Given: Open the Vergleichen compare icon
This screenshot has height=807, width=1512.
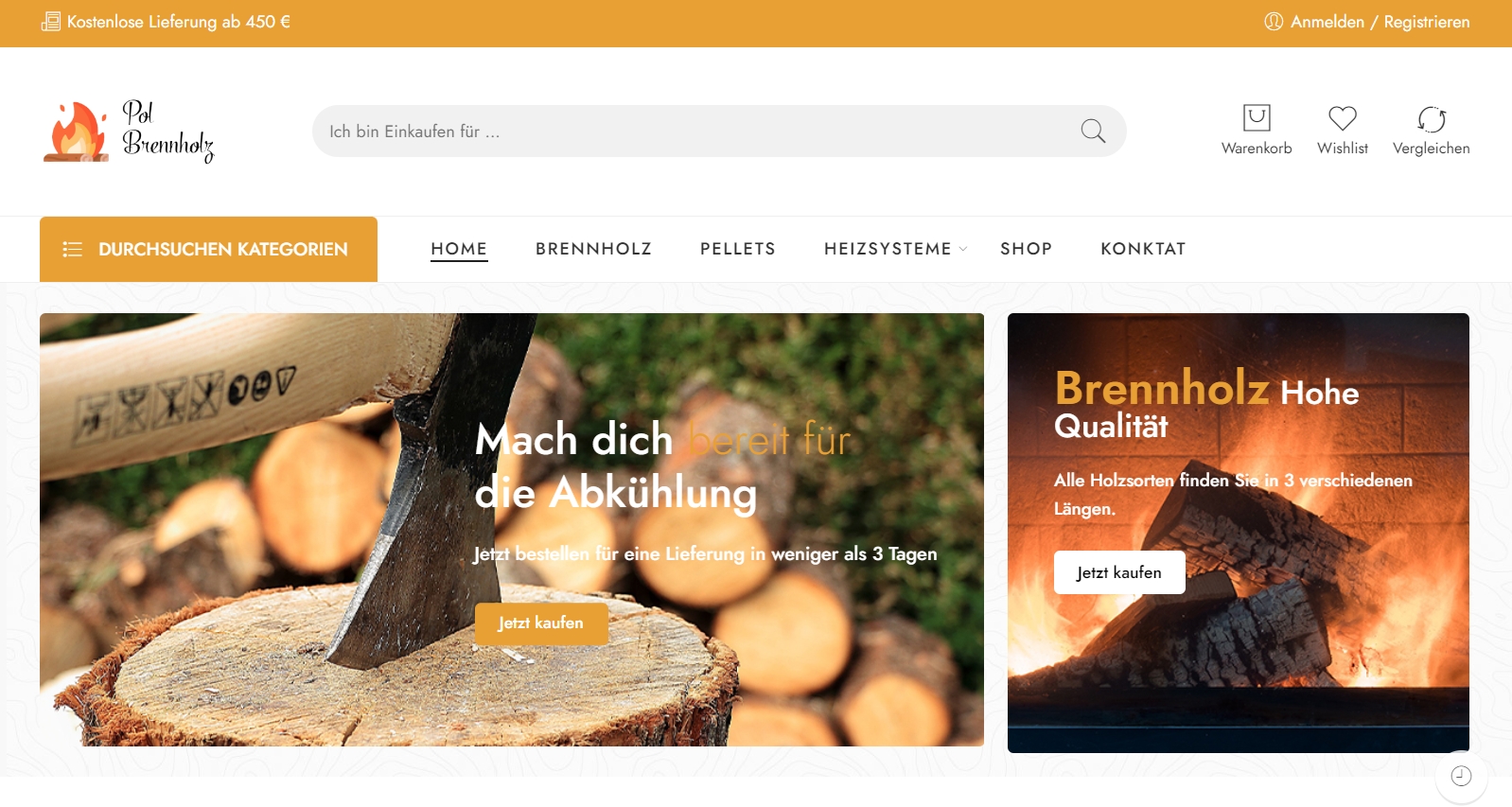Looking at the screenshot, I should (x=1431, y=119).
